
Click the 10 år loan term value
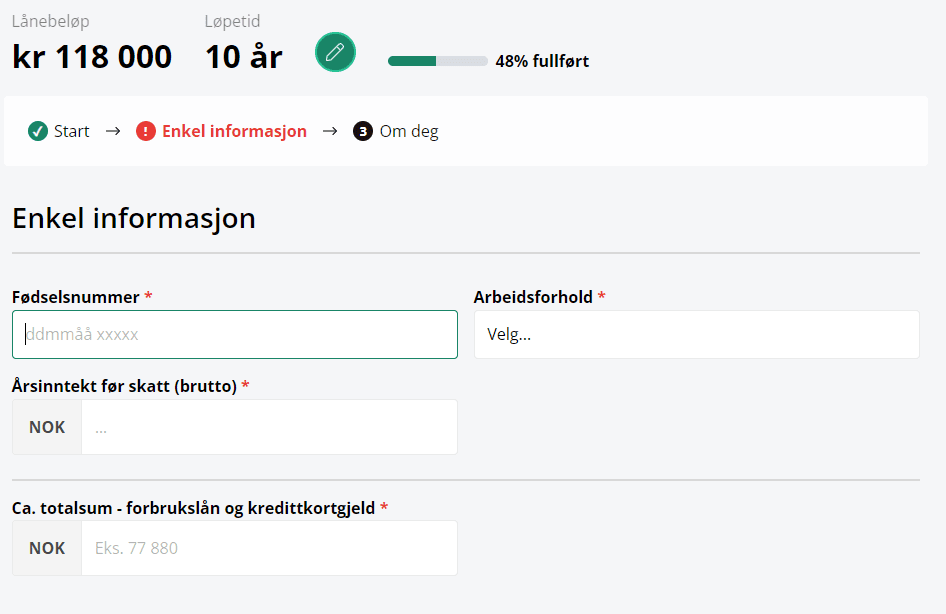tap(244, 57)
